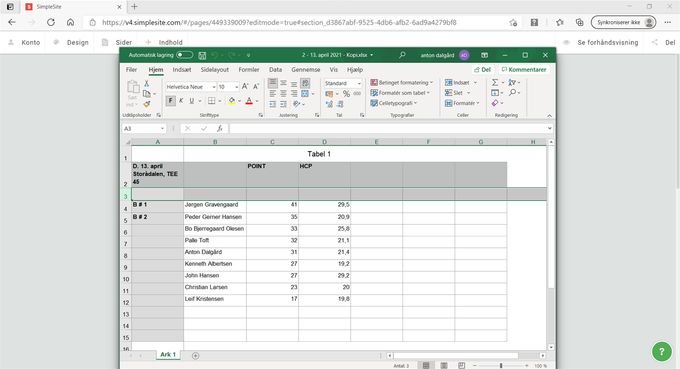Toggle bottom vertical alignment
680x369 pixels.
(x=294, y=83)
